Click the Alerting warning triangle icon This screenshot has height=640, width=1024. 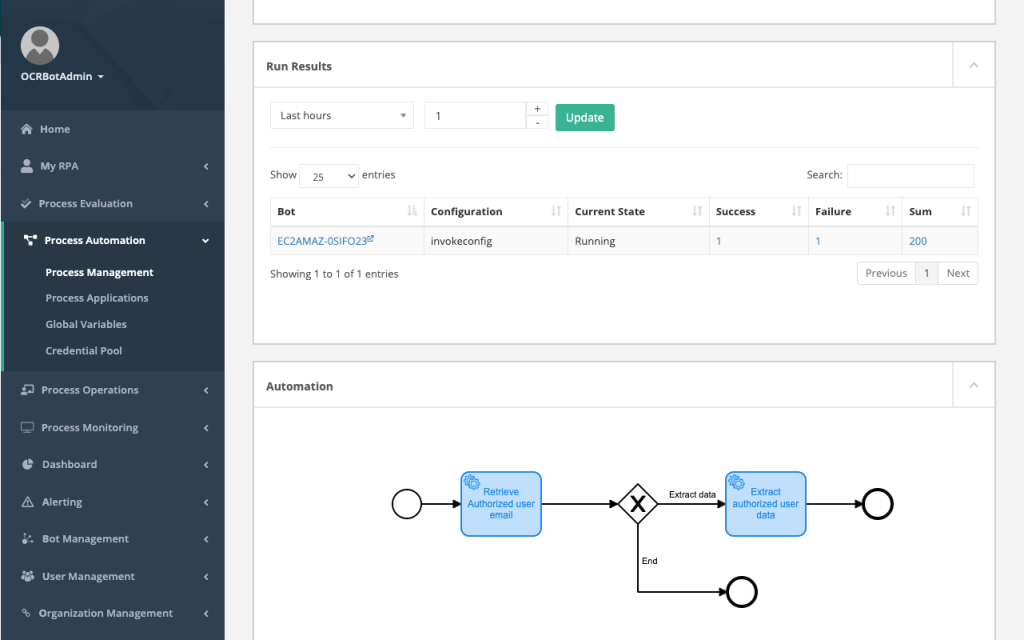pyautogui.click(x=27, y=502)
